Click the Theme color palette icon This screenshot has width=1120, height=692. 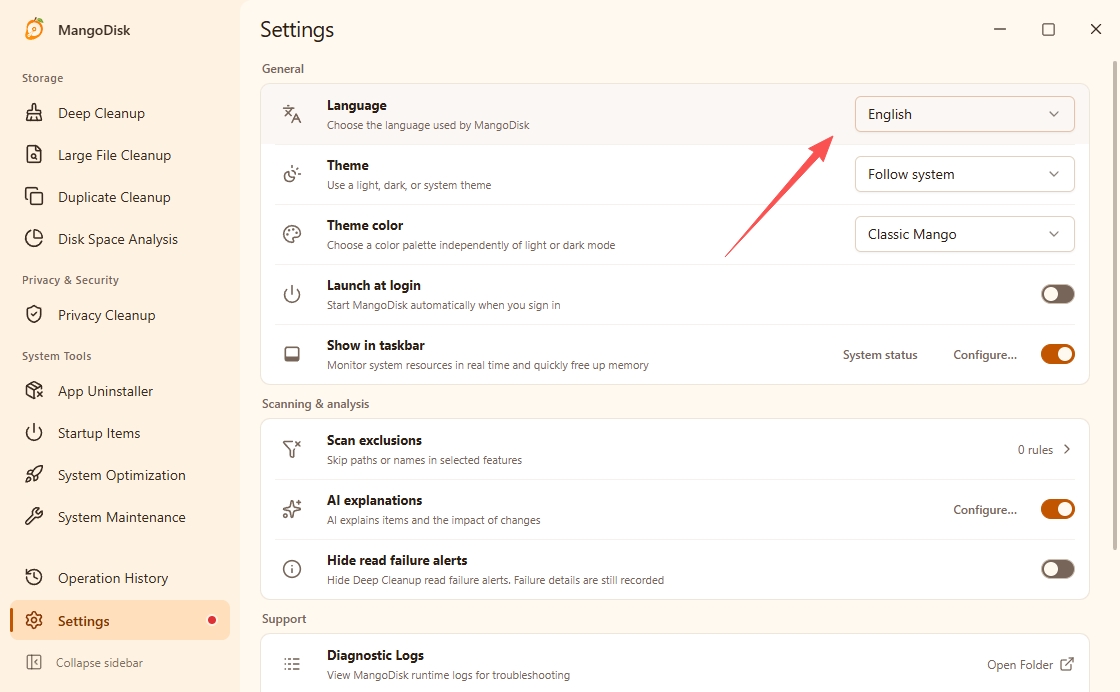pyautogui.click(x=292, y=234)
